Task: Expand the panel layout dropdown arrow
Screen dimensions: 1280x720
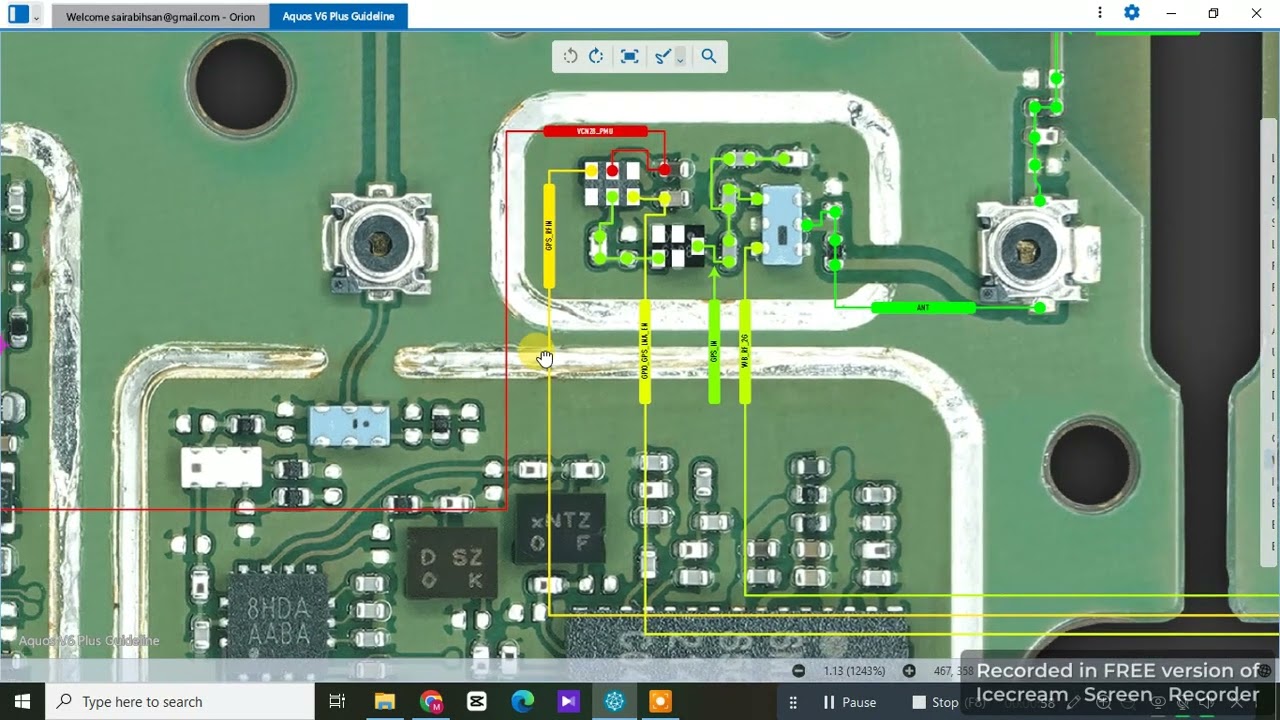Action: (x=37, y=16)
